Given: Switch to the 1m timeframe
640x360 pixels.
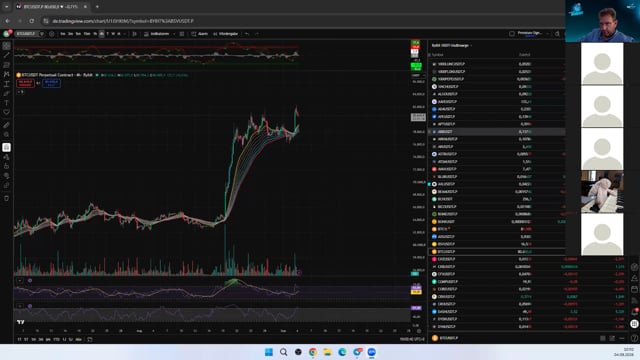Looking at the screenshot, I should coord(63,34).
